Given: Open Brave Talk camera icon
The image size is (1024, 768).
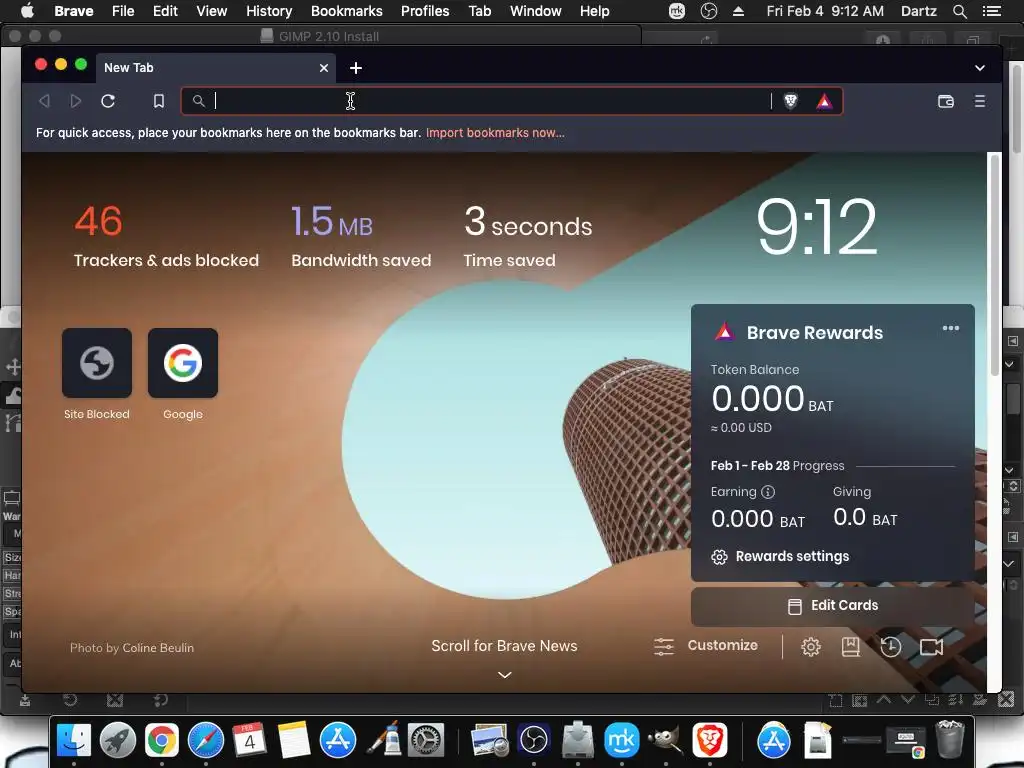Looking at the screenshot, I should coord(931,647).
